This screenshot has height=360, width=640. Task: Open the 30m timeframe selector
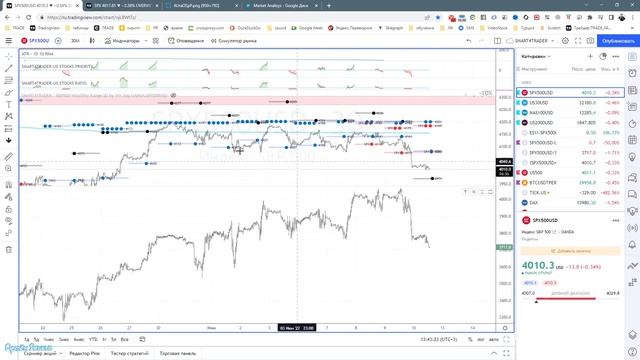76,41
